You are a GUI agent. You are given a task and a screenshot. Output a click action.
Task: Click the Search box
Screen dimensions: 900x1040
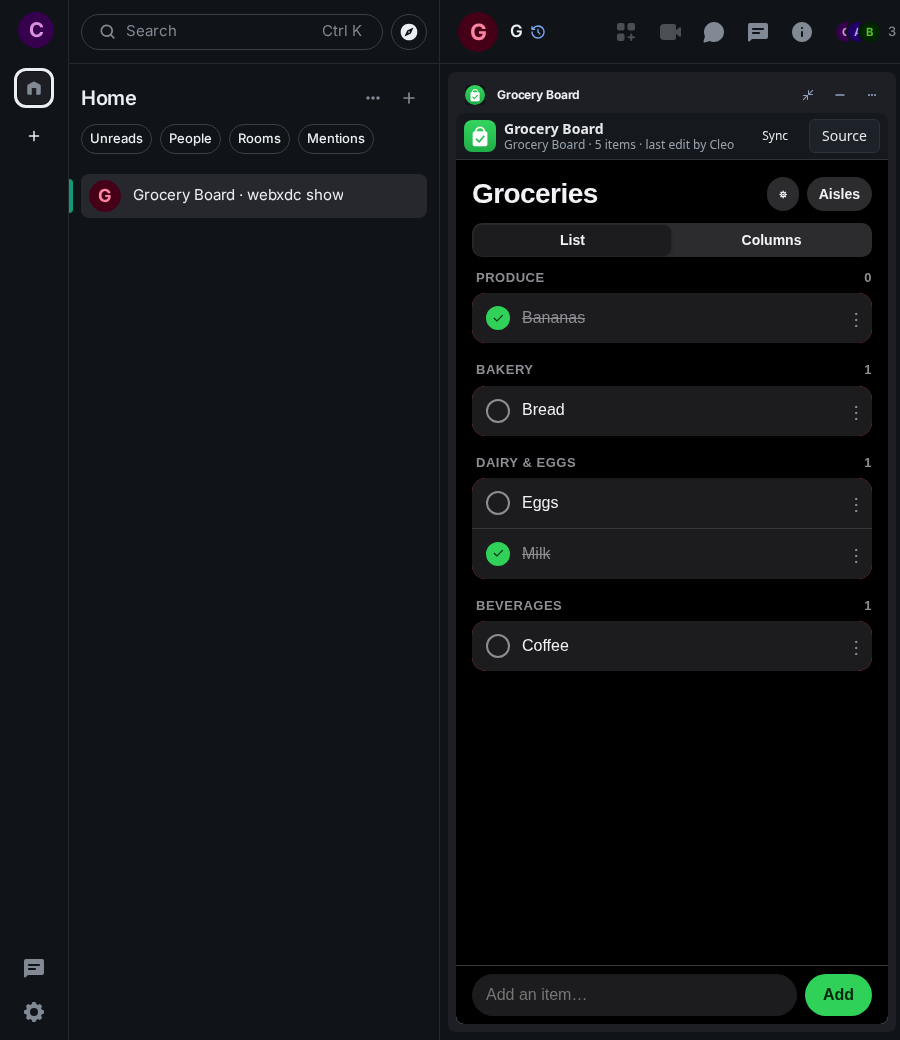(x=232, y=32)
